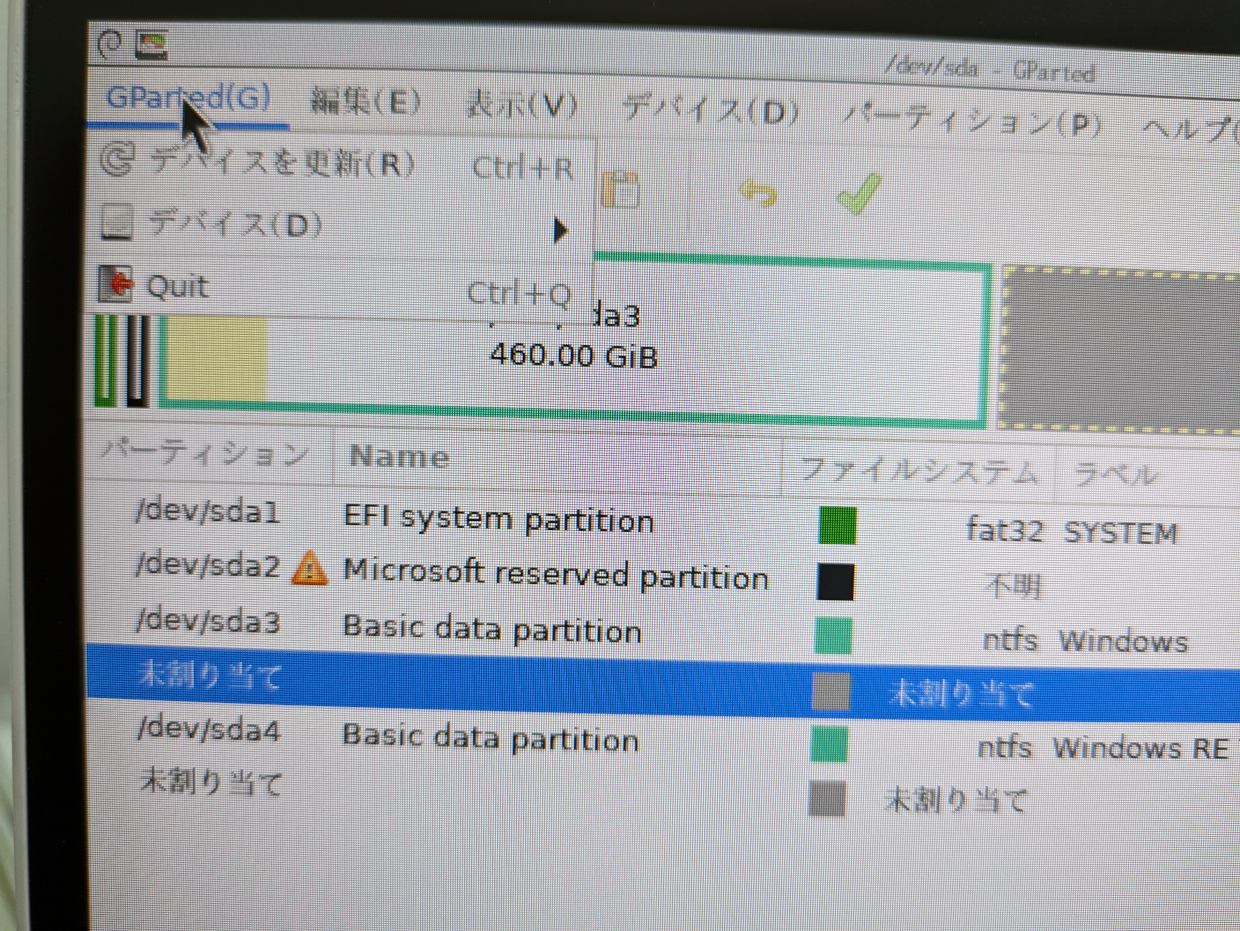1240x931 pixels.
Task: Select the /dev/sda1 partition entry
Action: tap(207, 513)
